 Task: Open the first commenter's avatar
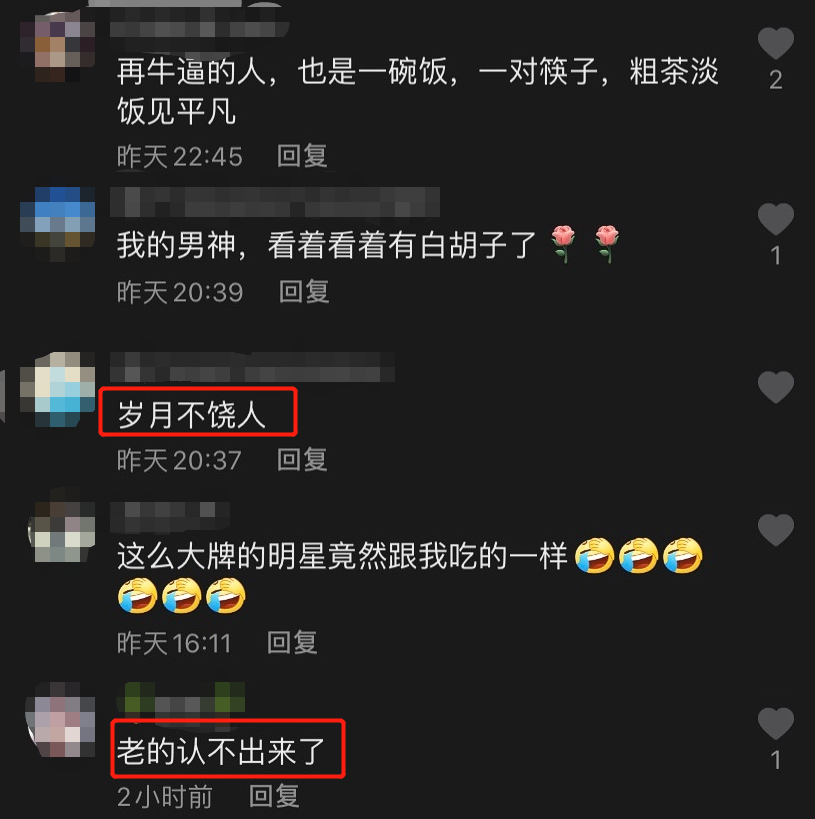click(x=57, y=47)
